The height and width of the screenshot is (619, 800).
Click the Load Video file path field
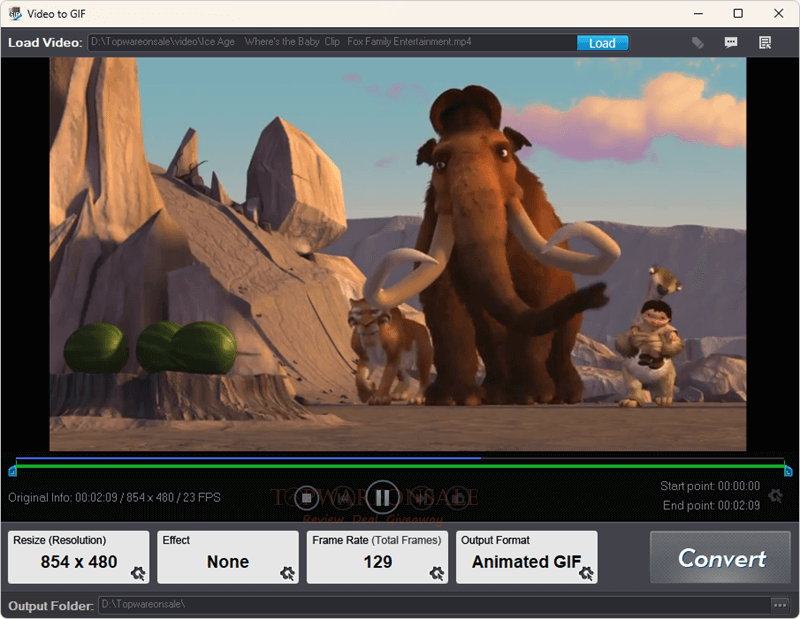332,42
